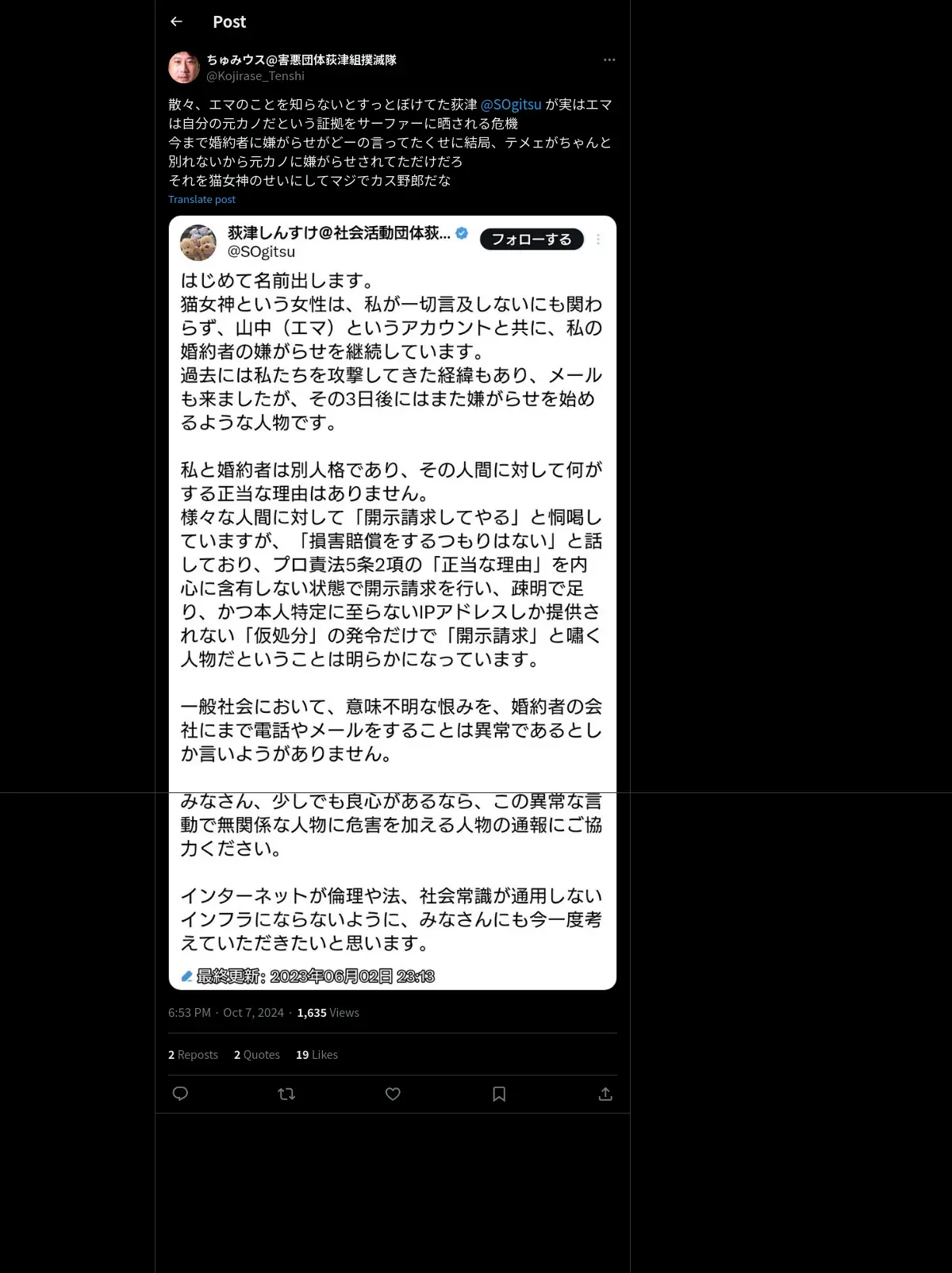The width and height of the screenshot is (952, 1273).
Task: Click the フォローする button in image
Action: click(532, 240)
